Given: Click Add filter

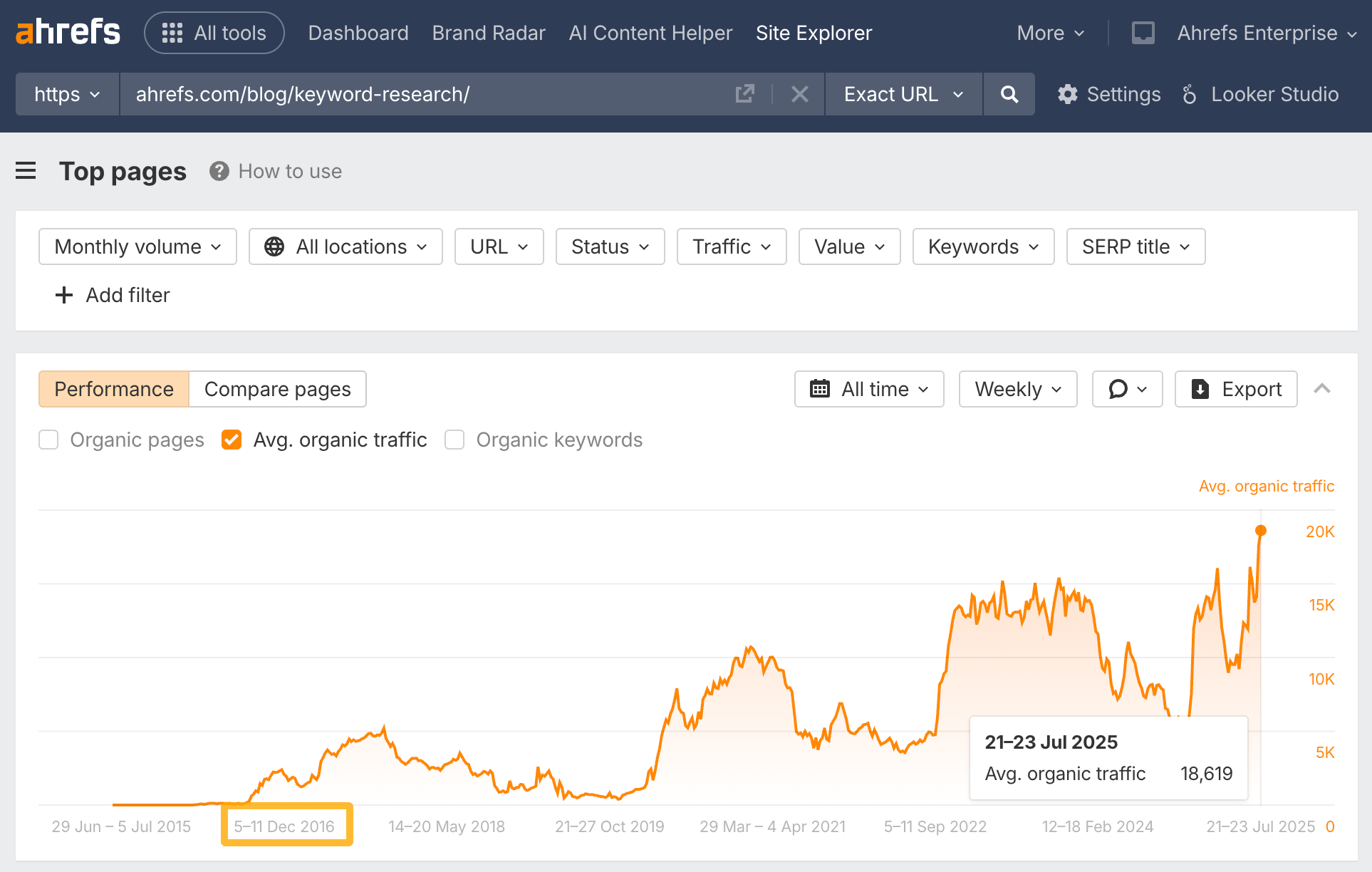Looking at the screenshot, I should (x=112, y=295).
